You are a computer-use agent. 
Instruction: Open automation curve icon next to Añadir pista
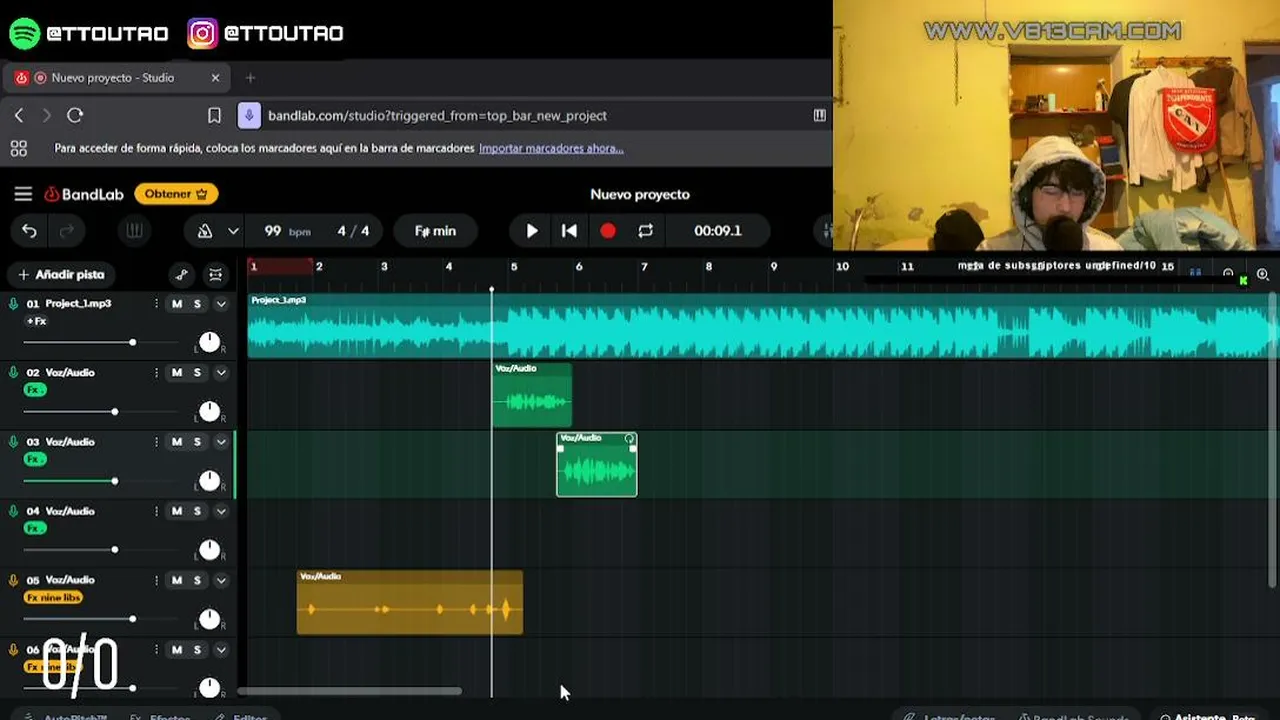182,275
